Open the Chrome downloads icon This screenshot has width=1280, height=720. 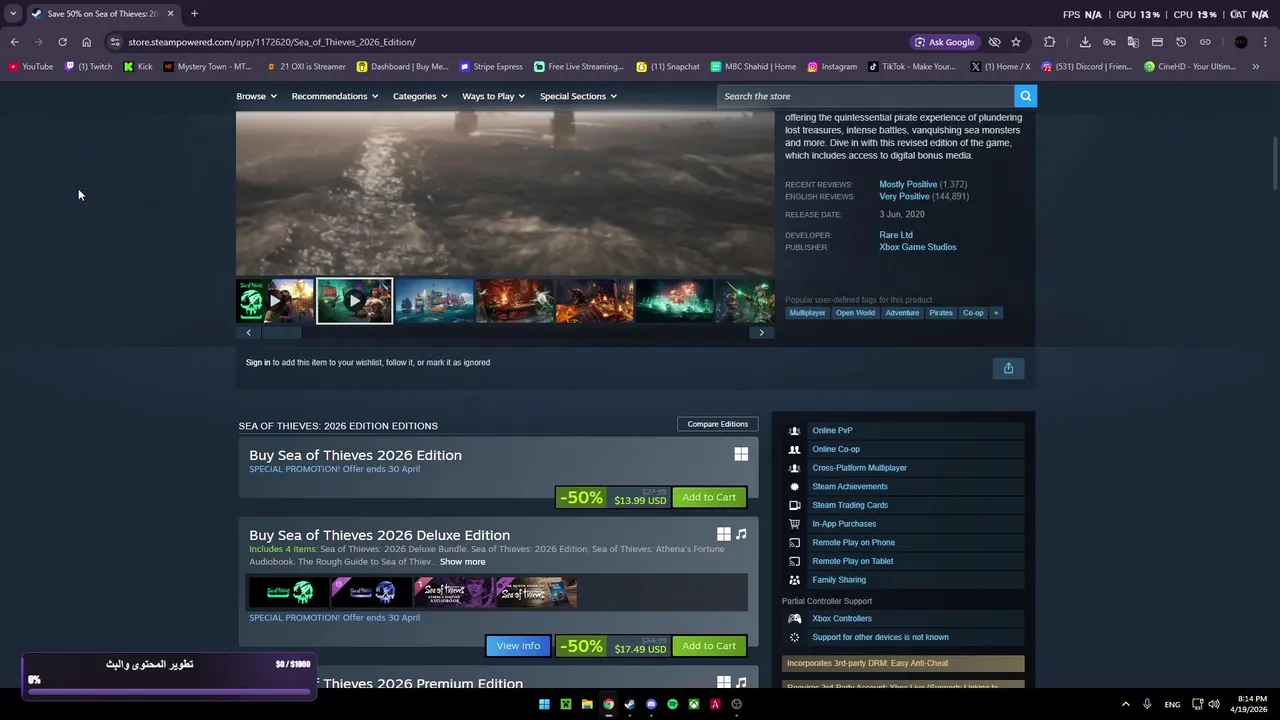point(1085,42)
